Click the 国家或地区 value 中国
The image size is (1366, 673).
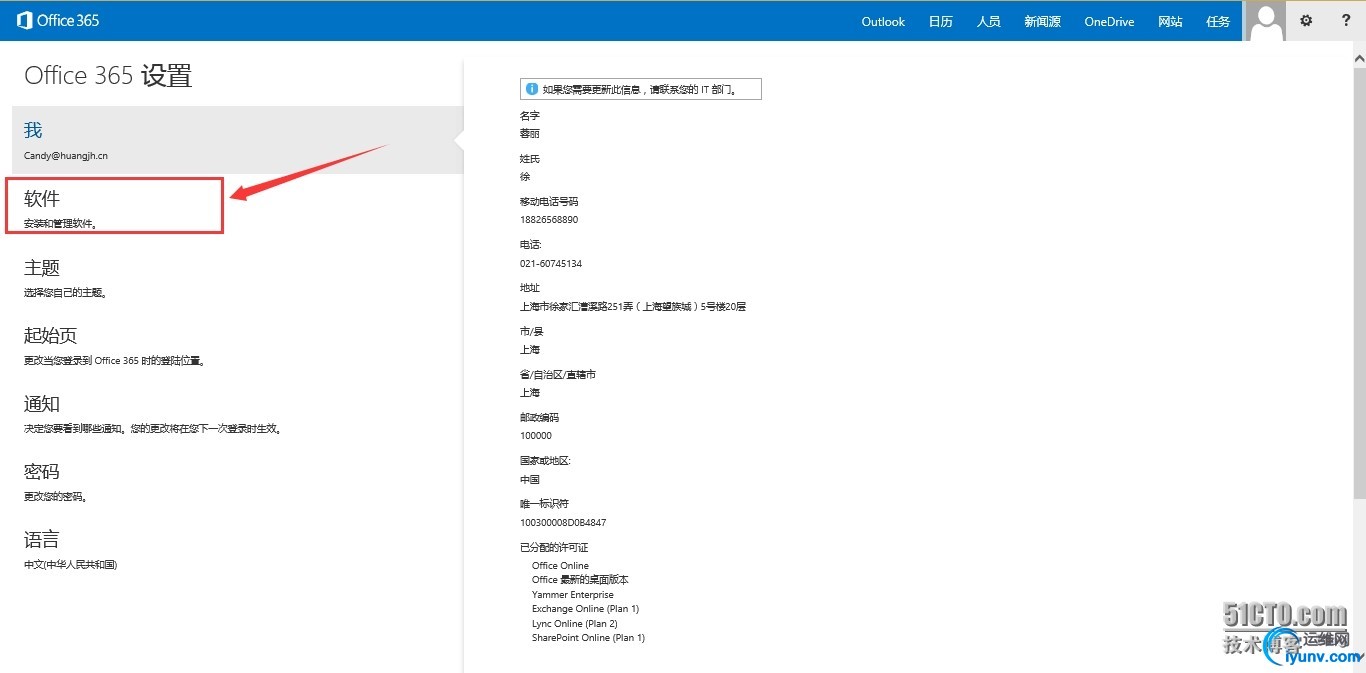pyautogui.click(x=530, y=480)
